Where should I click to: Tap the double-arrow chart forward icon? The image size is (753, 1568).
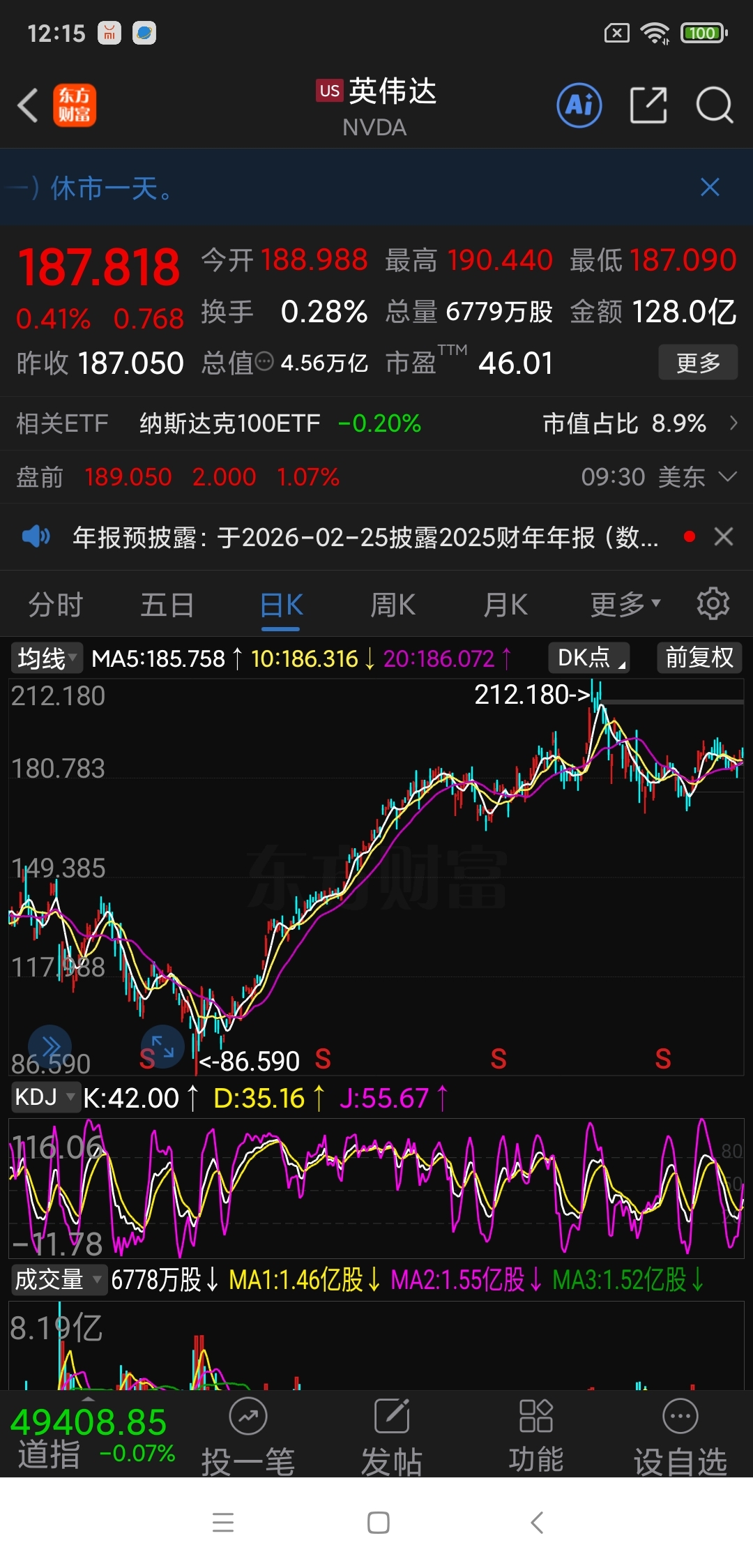click(x=50, y=1046)
